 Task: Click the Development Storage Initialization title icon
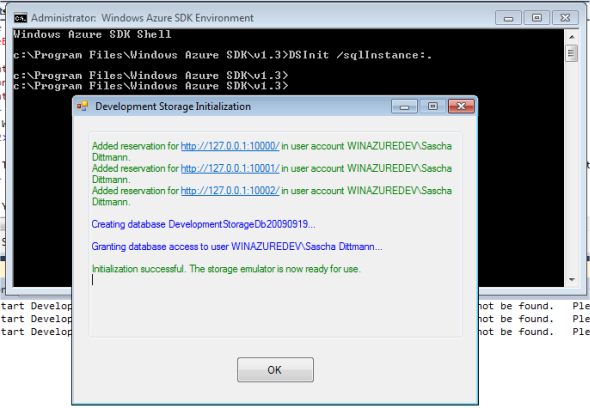coord(82,107)
